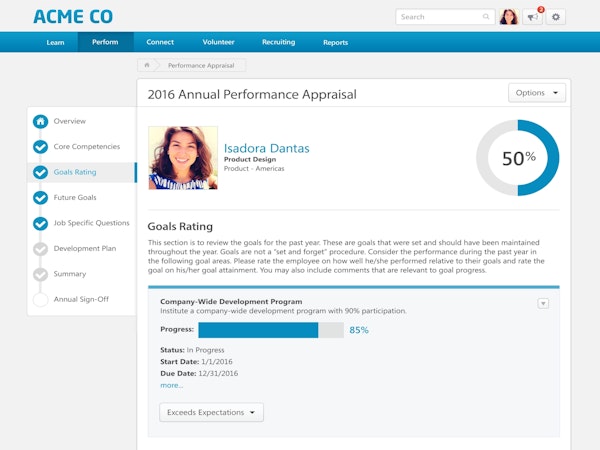The height and width of the screenshot is (450, 600).
Task: Click the home icon in the breadcrumb
Action: click(x=147, y=65)
